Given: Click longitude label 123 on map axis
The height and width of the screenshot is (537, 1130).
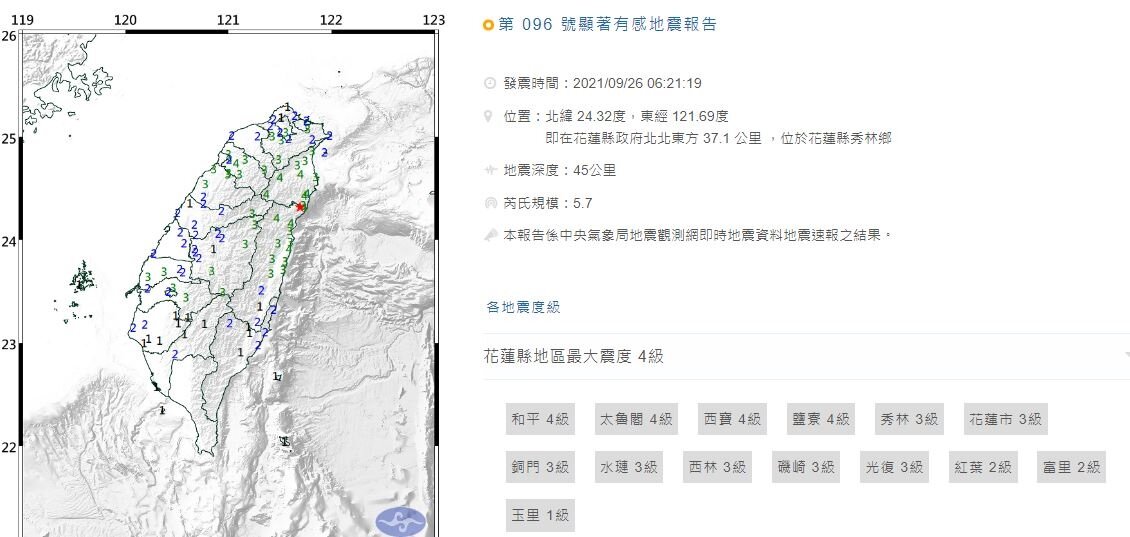Looking at the screenshot, I should coord(435,20).
